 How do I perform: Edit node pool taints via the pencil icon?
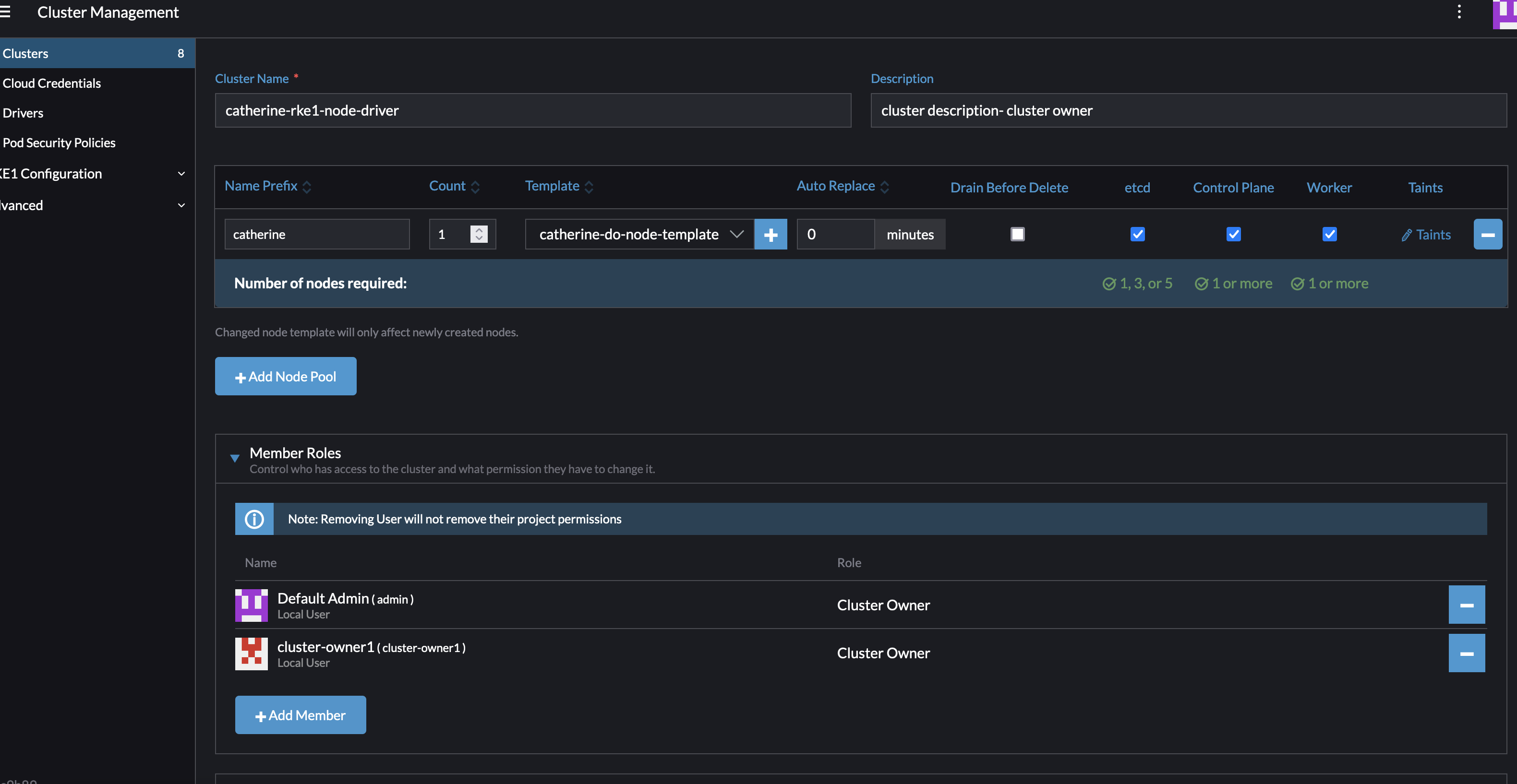point(1426,234)
